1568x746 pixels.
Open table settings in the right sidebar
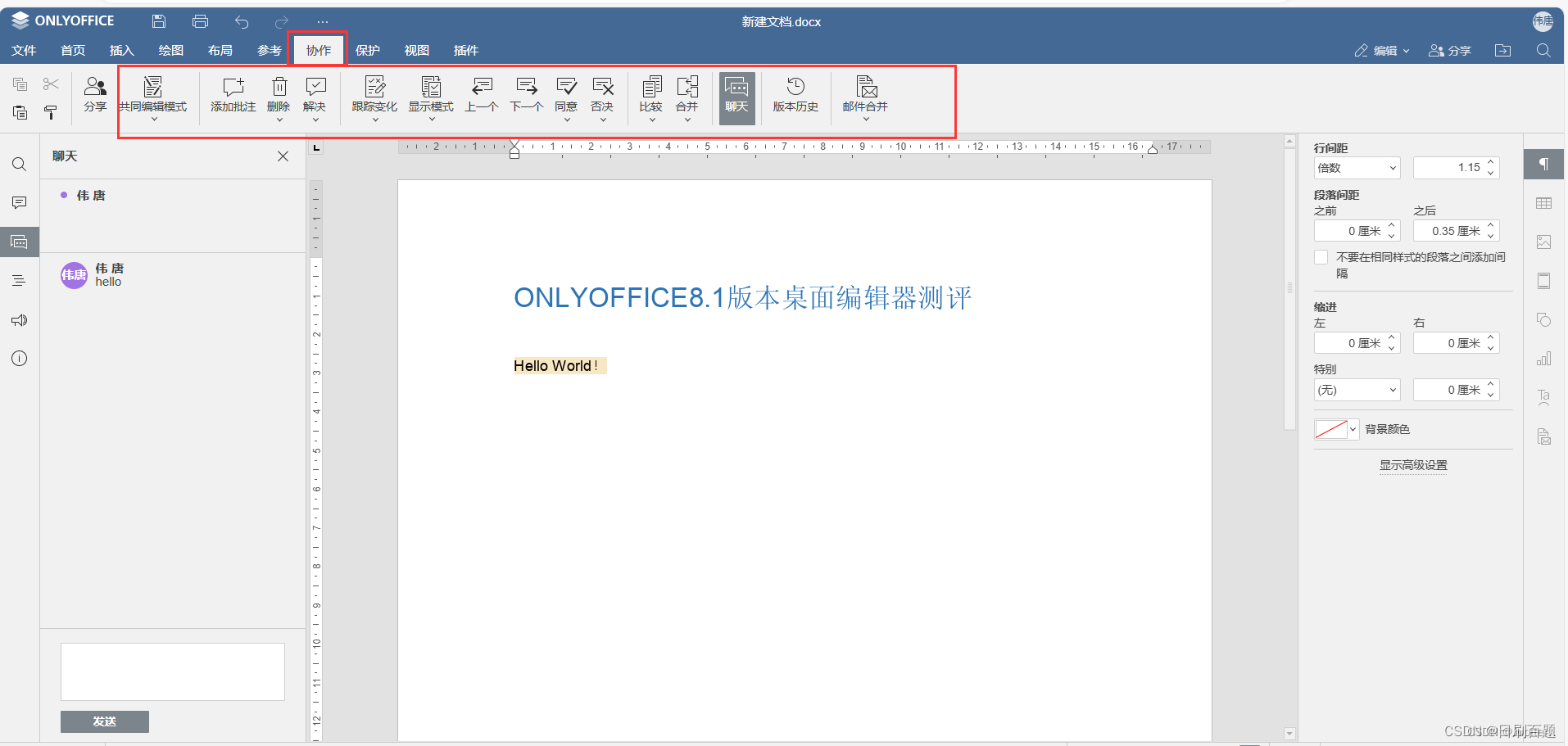click(x=1544, y=203)
